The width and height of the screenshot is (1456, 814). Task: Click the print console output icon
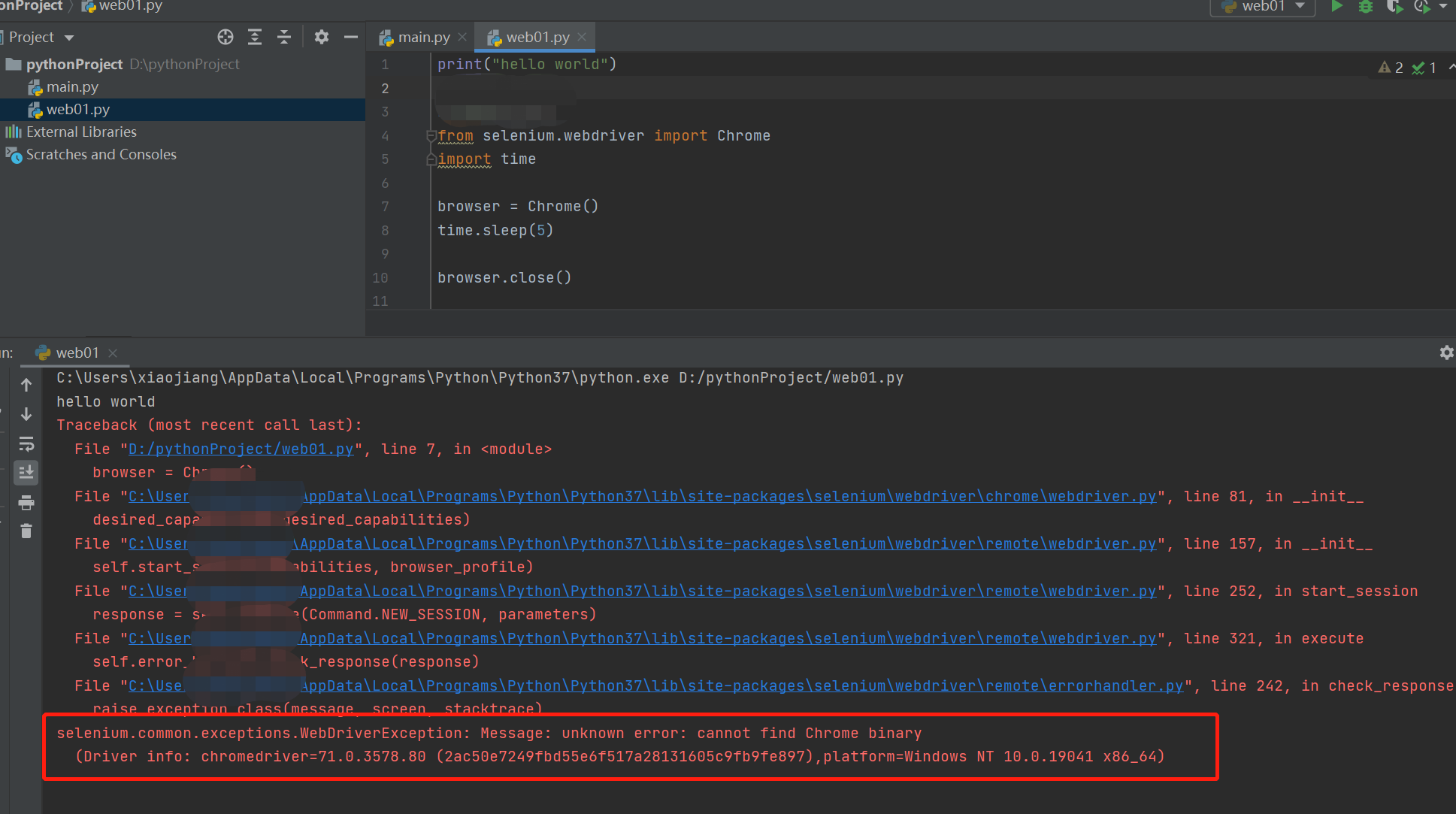26,503
